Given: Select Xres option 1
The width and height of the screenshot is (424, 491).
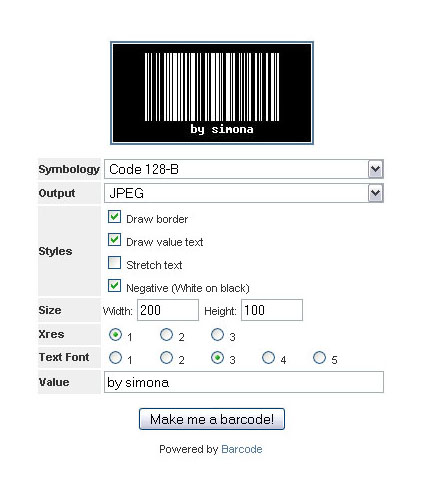Looking at the screenshot, I should (115, 335).
